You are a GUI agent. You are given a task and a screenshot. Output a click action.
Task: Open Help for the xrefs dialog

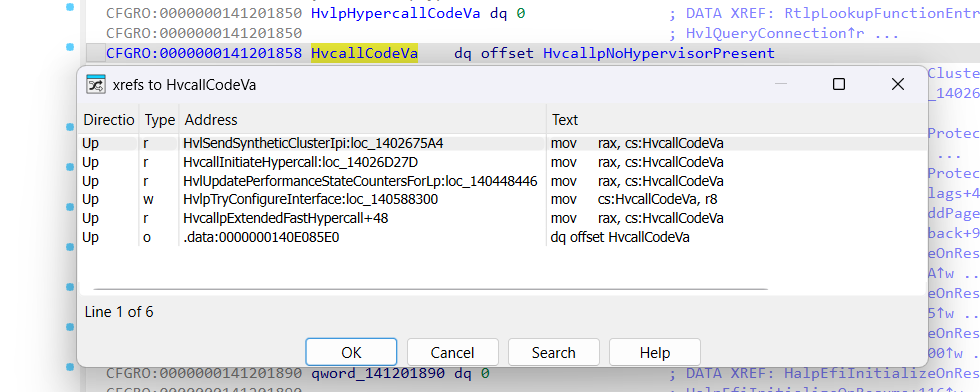click(x=655, y=353)
